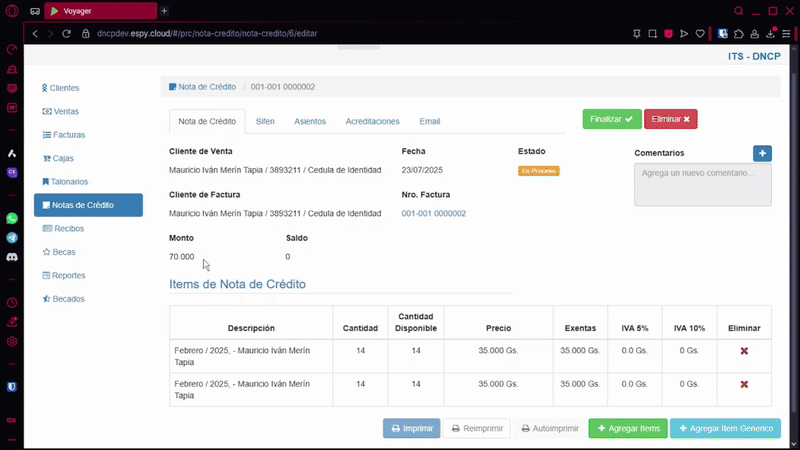The height and width of the screenshot is (450, 800).
Task: Switch to the Asientos tab
Action: click(310, 121)
